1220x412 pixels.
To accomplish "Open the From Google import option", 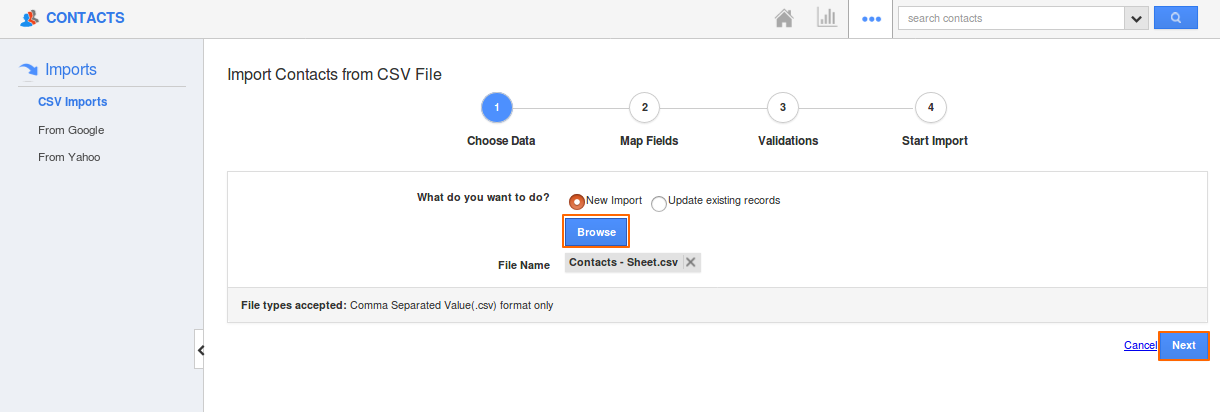I will click(71, 130).
